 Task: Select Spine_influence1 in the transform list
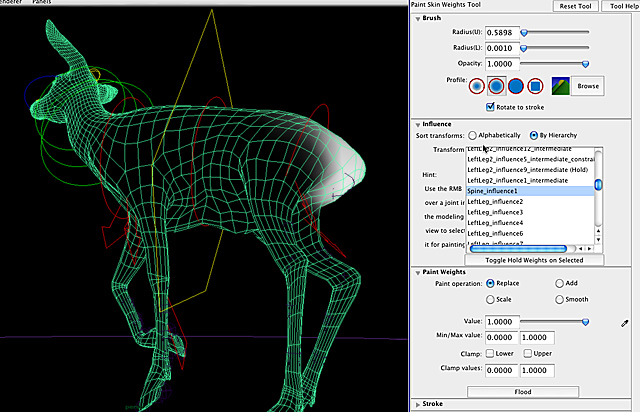pos(530,191)
